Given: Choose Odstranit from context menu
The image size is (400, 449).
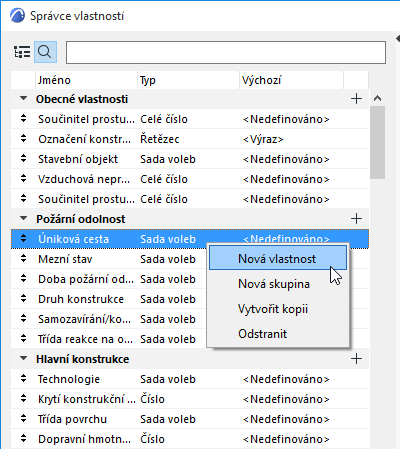Looking at the screenshot, I should (262, 334).
